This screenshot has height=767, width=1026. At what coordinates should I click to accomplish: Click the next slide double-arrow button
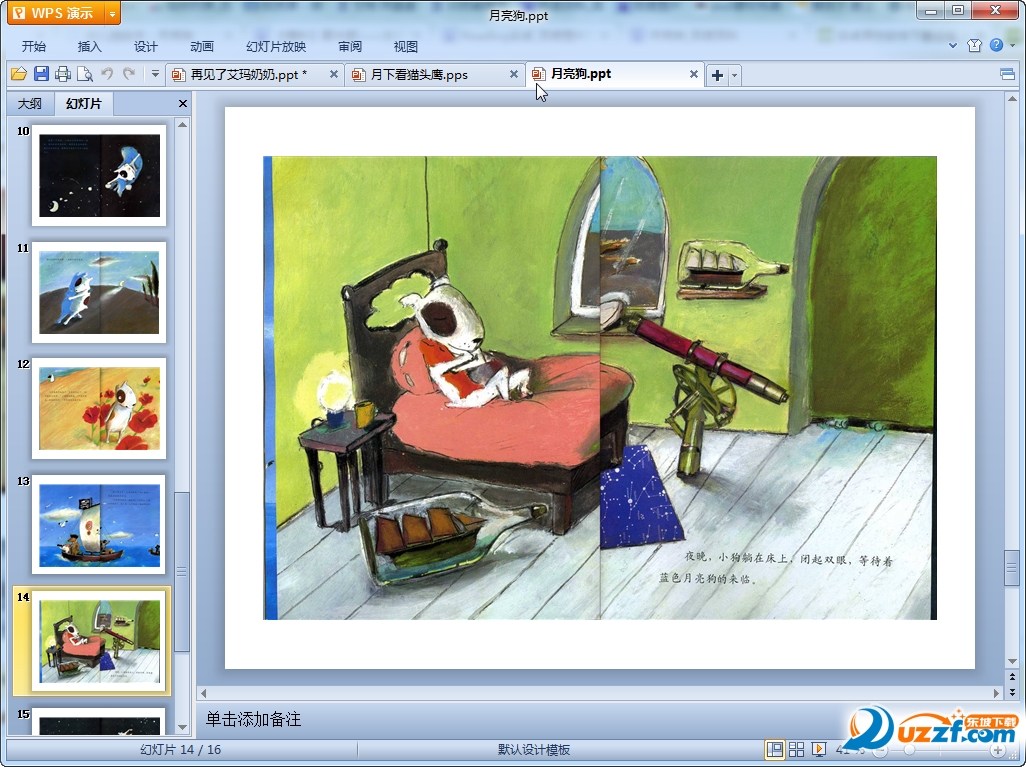1012,692
